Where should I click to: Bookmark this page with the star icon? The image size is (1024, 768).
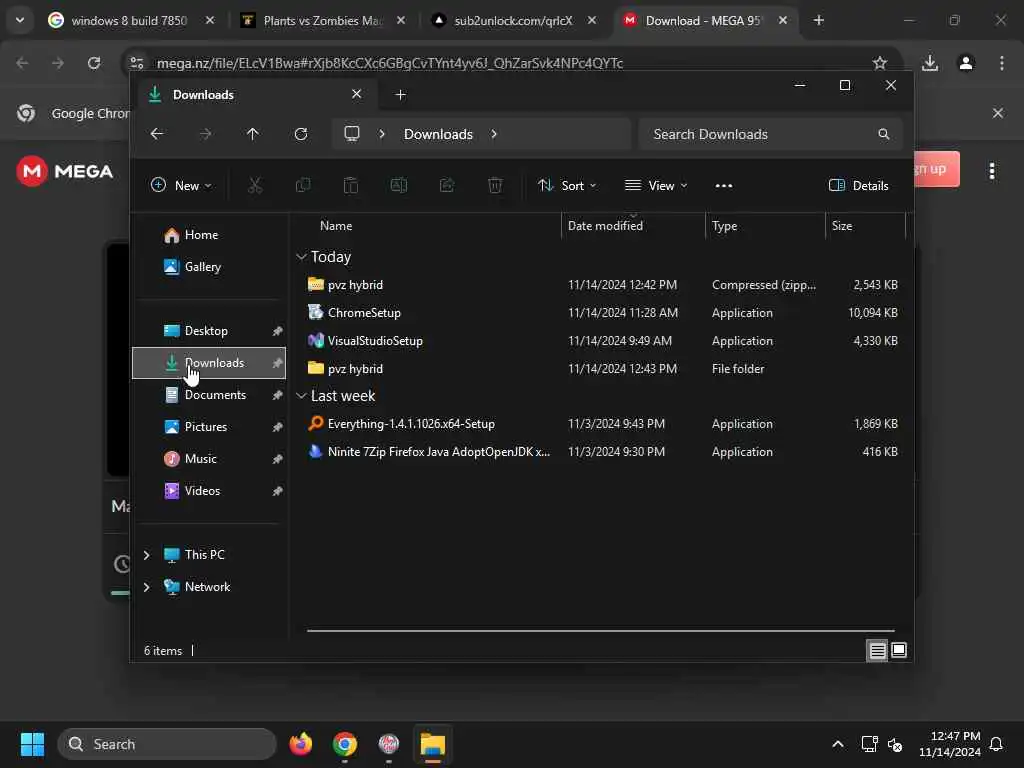[880, 63]
